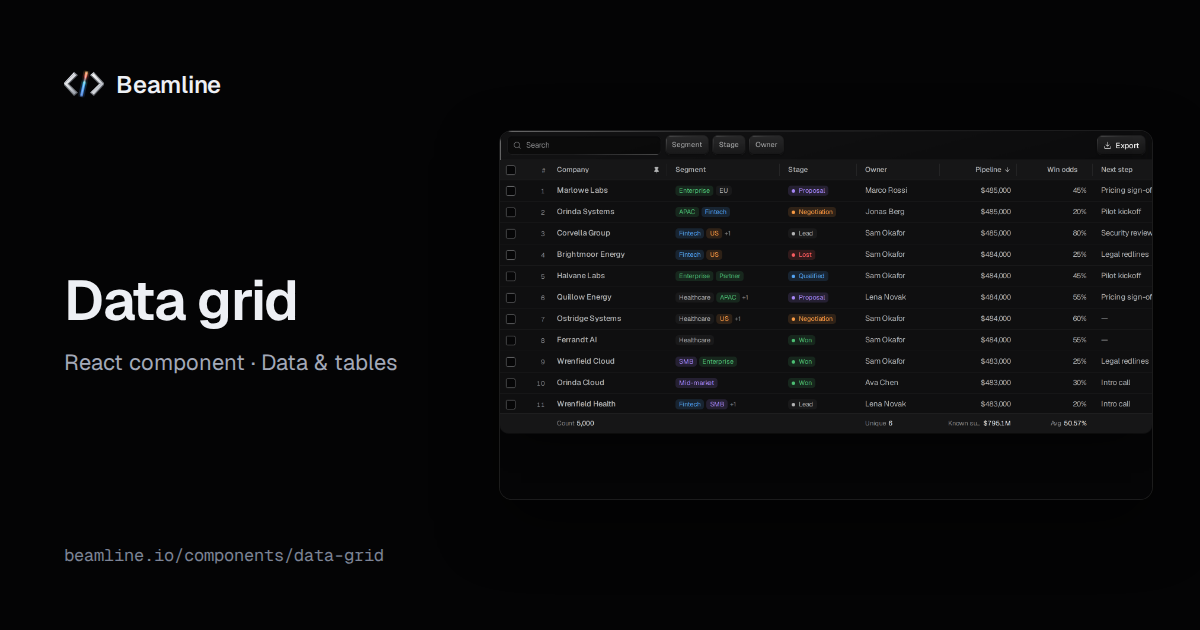Open the beamline.io/components/data-grid link
The image size is (1200, 630).
pos(224,555)
